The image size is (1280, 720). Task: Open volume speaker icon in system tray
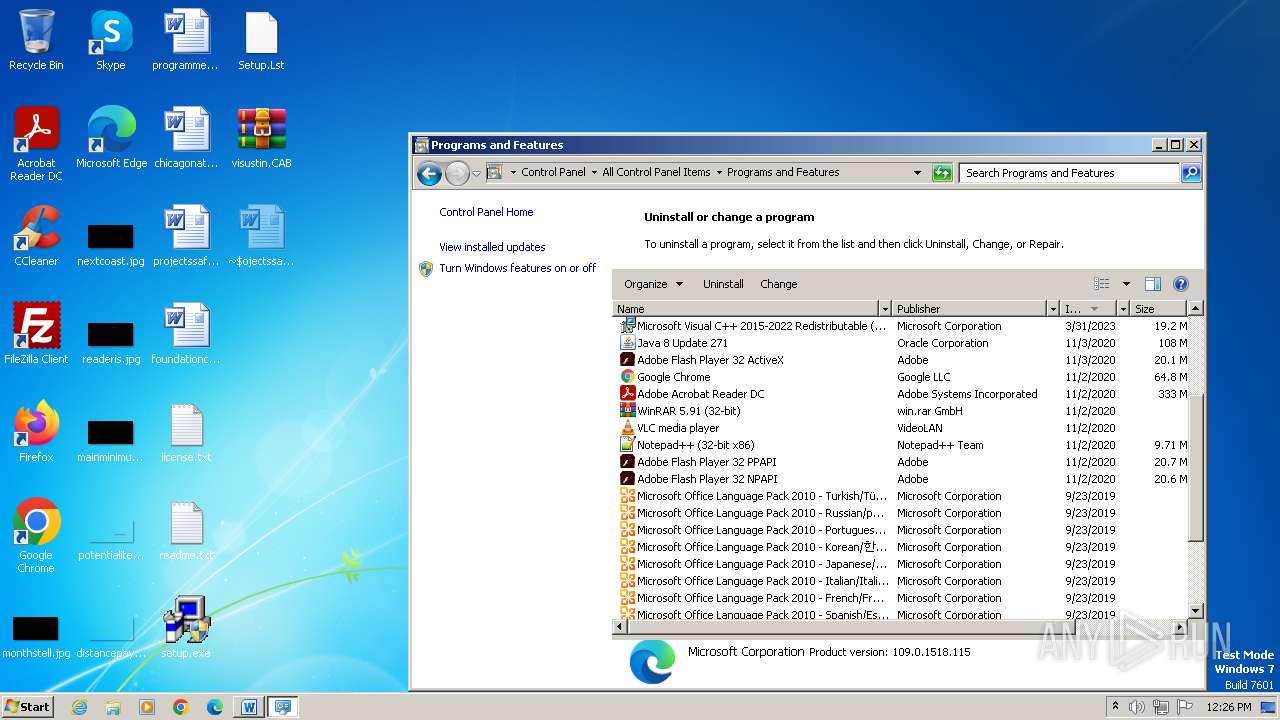1137,707
